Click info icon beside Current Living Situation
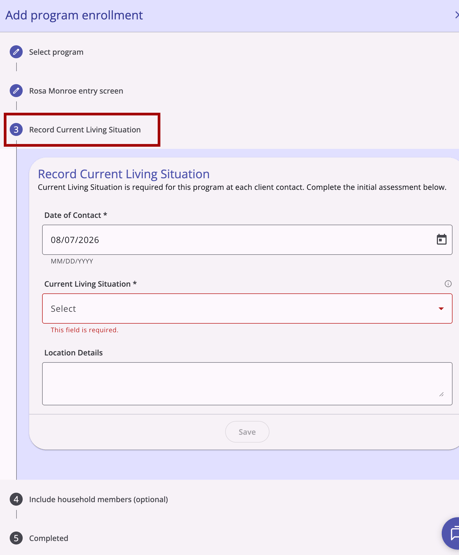 448,284
